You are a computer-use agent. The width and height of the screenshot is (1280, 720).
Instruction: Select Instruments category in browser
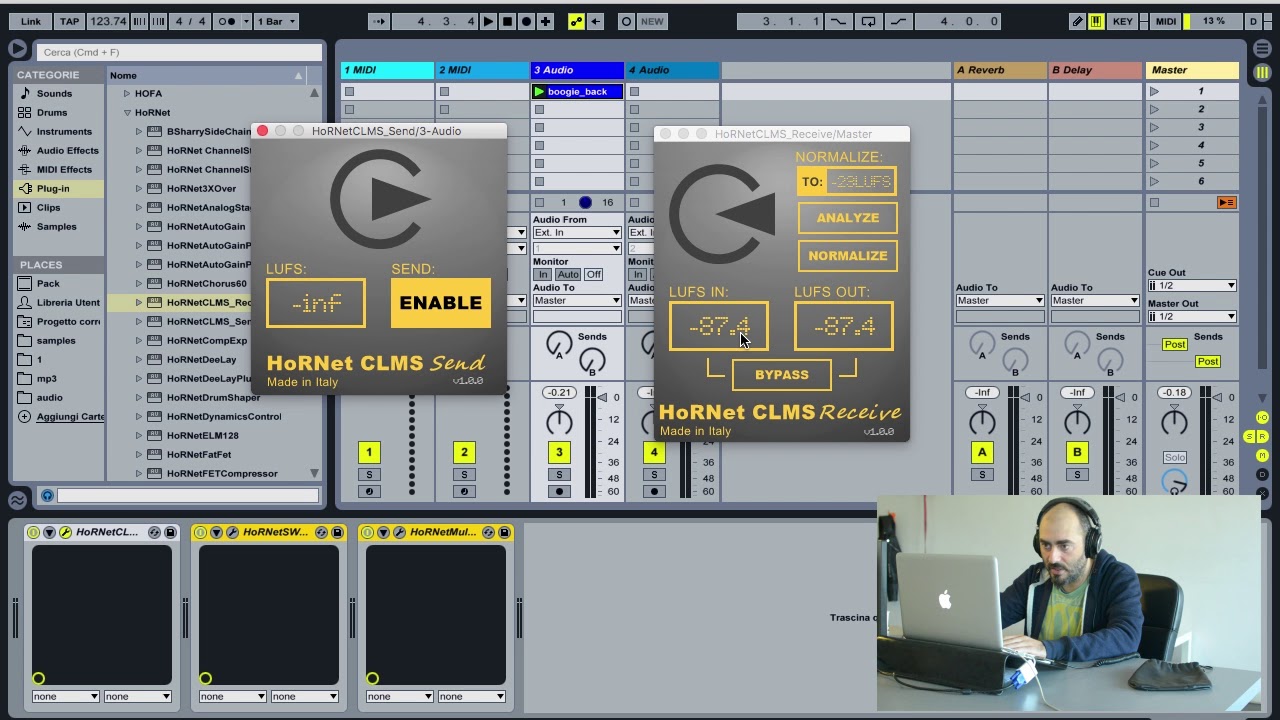pos(64,131)
